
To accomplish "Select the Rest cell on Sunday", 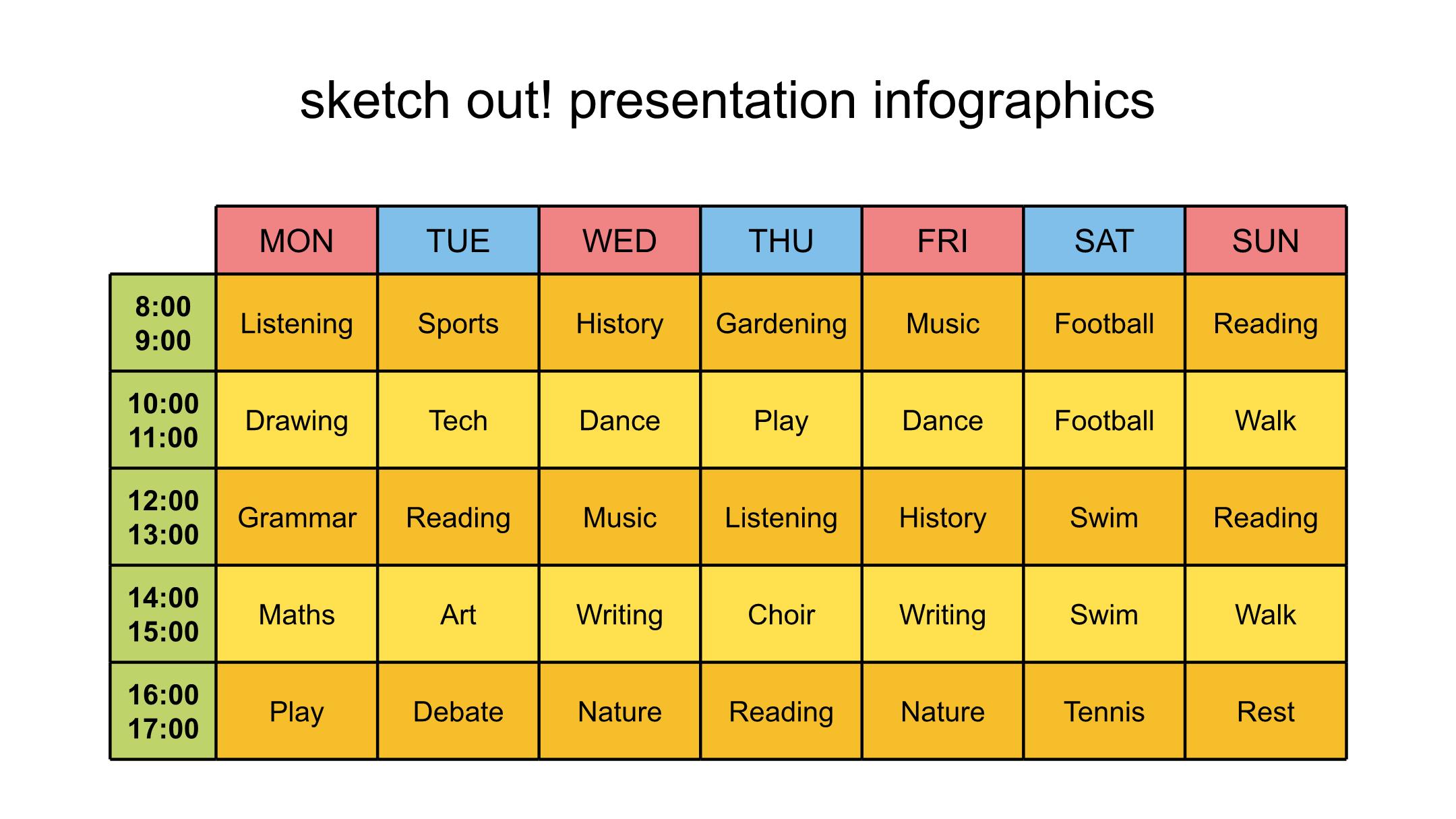I will 1266,711.
